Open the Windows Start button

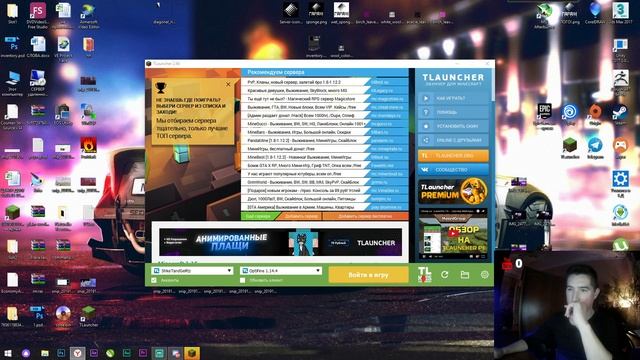(7, 353)
